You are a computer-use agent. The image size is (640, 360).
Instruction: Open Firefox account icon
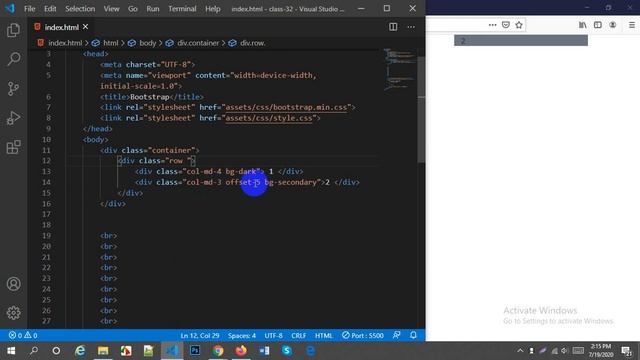pos(613,25)
